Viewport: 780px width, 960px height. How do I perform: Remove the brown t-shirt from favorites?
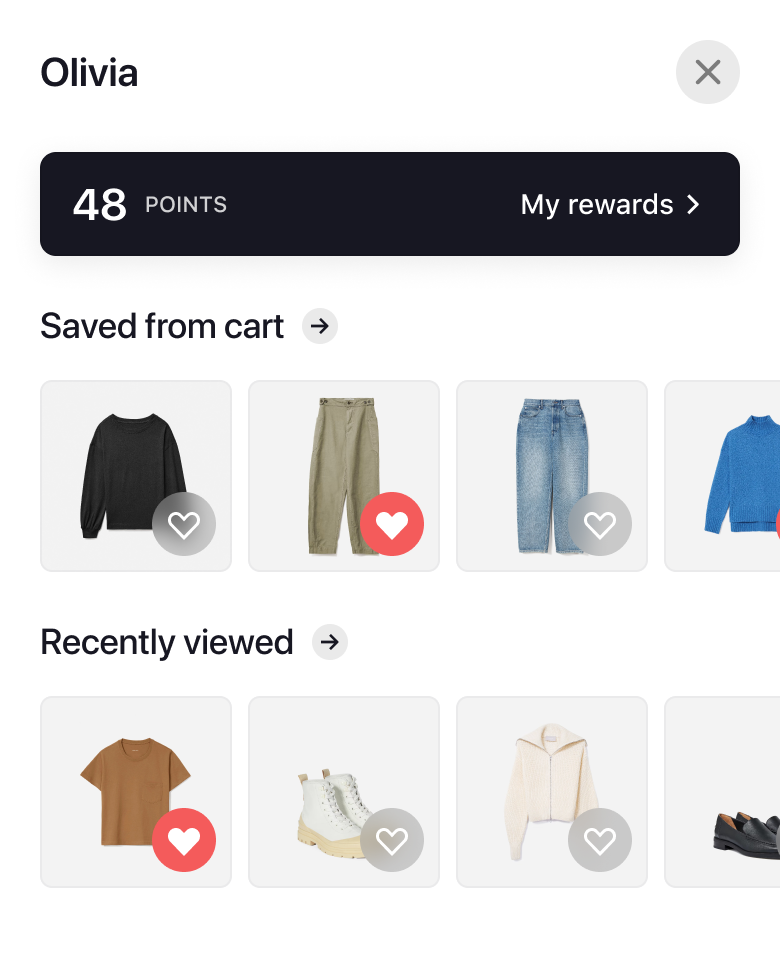[x=184, y=840]
